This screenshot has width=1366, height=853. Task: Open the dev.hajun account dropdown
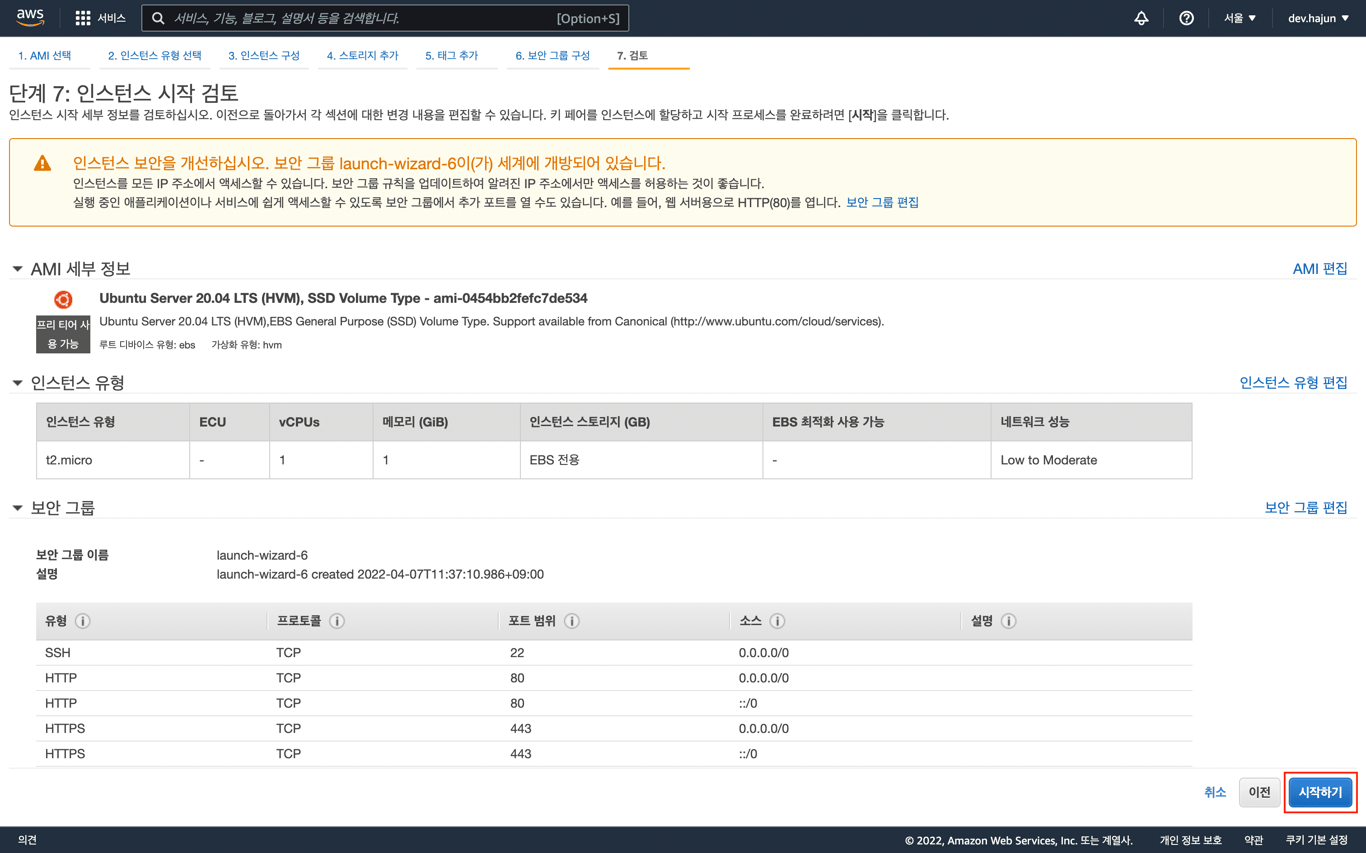click(x=1318, y=18)
